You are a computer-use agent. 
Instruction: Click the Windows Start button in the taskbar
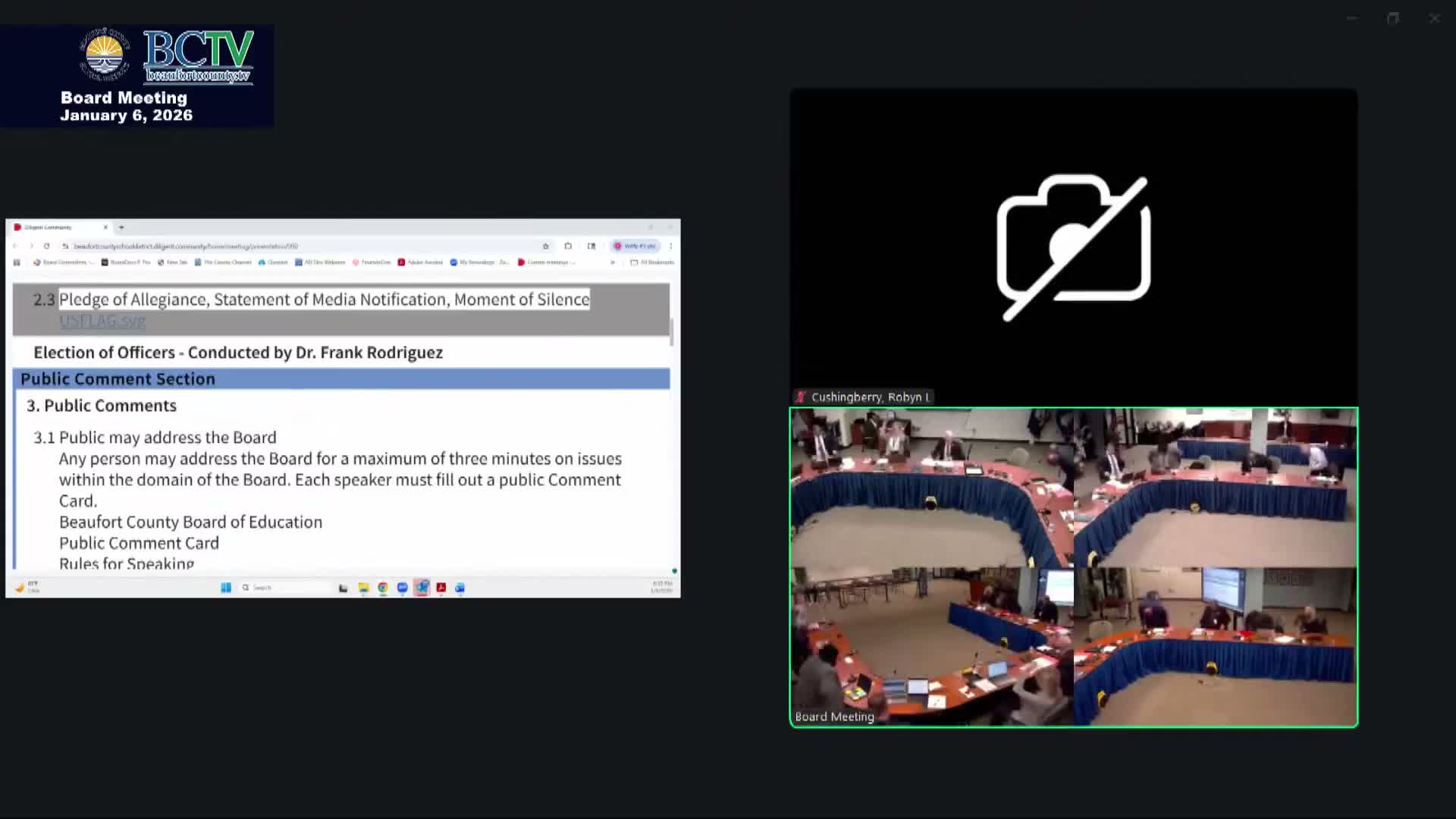click(226, 588)
